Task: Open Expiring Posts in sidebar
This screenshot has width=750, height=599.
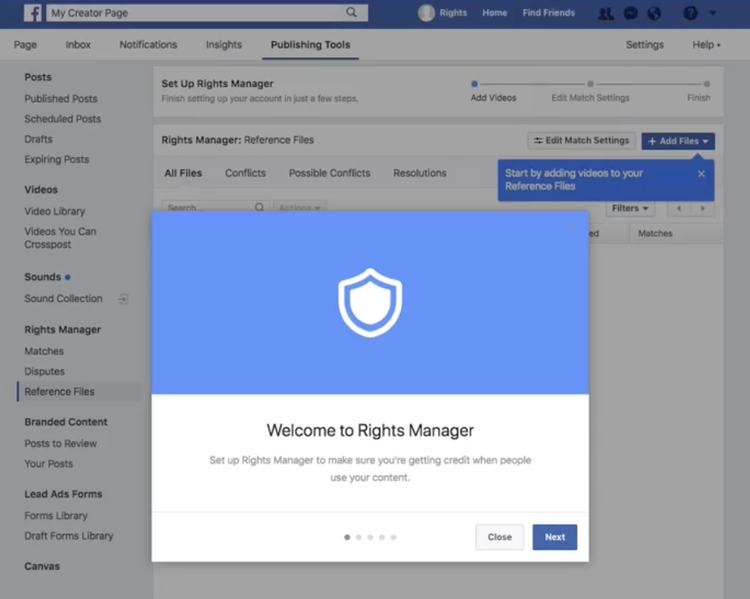Action: [56, 159]
